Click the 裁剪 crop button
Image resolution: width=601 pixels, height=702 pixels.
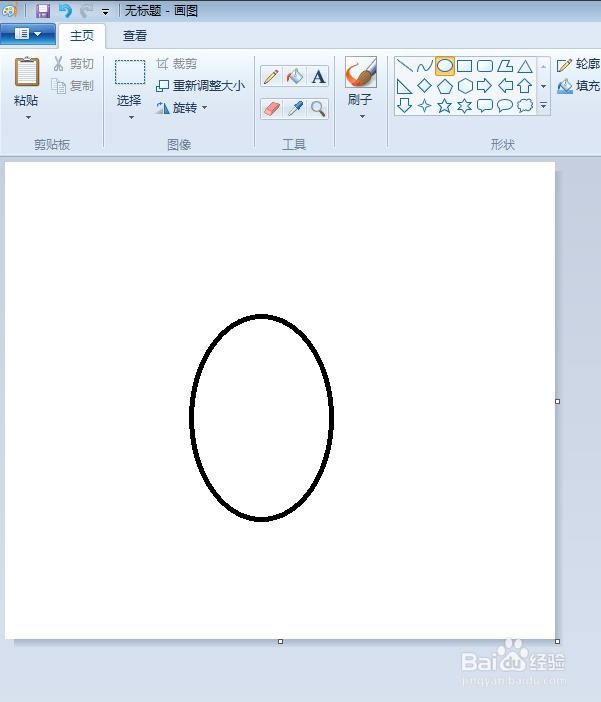176,64
